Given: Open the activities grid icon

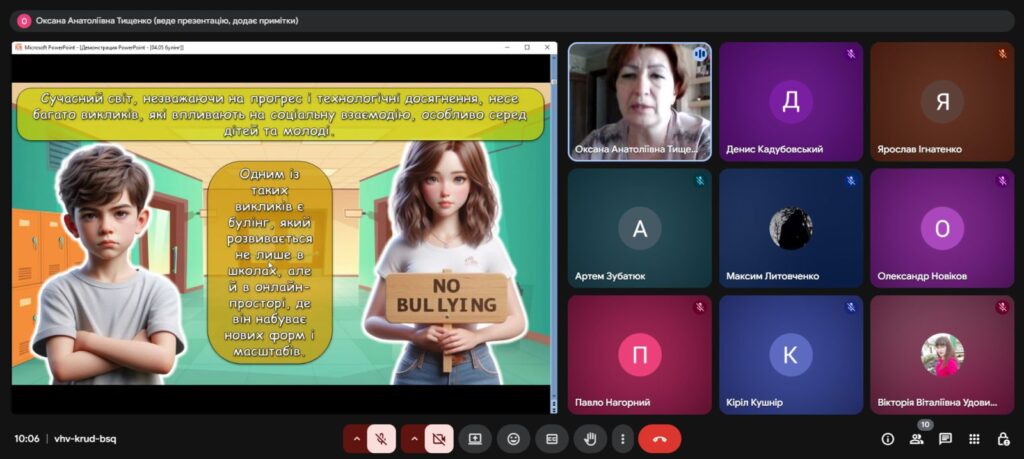Looking at the screenshot, I should 974,439.
